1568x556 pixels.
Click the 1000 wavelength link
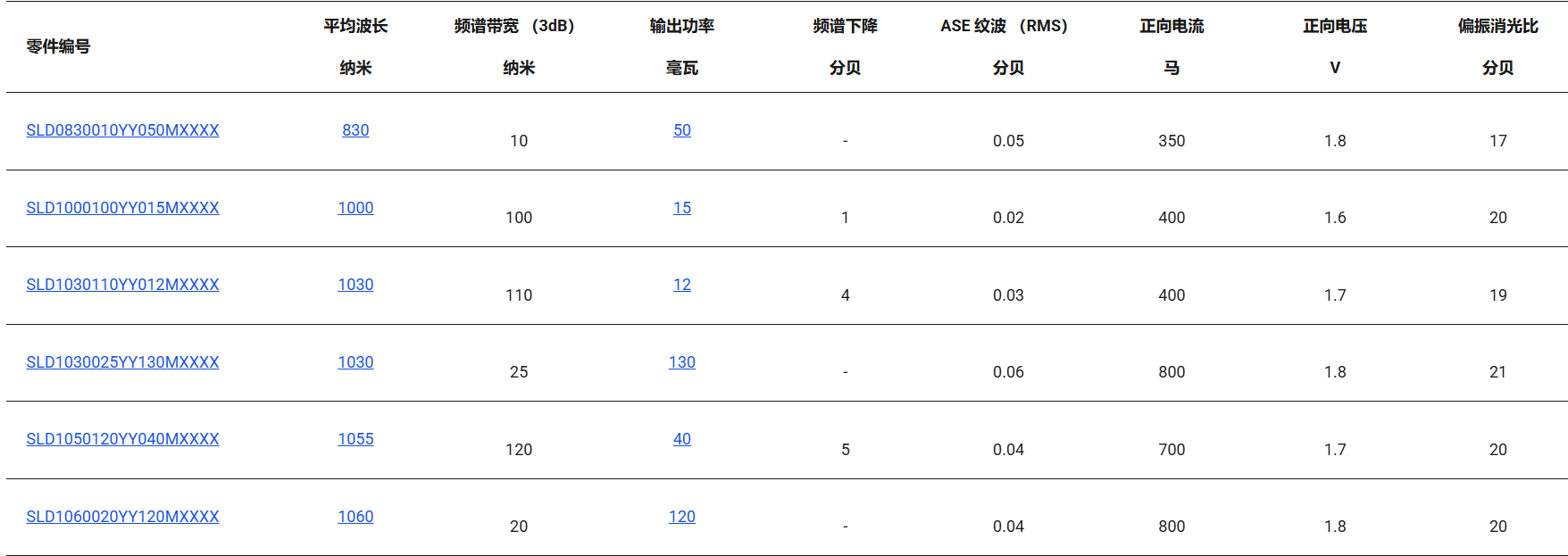355,208
